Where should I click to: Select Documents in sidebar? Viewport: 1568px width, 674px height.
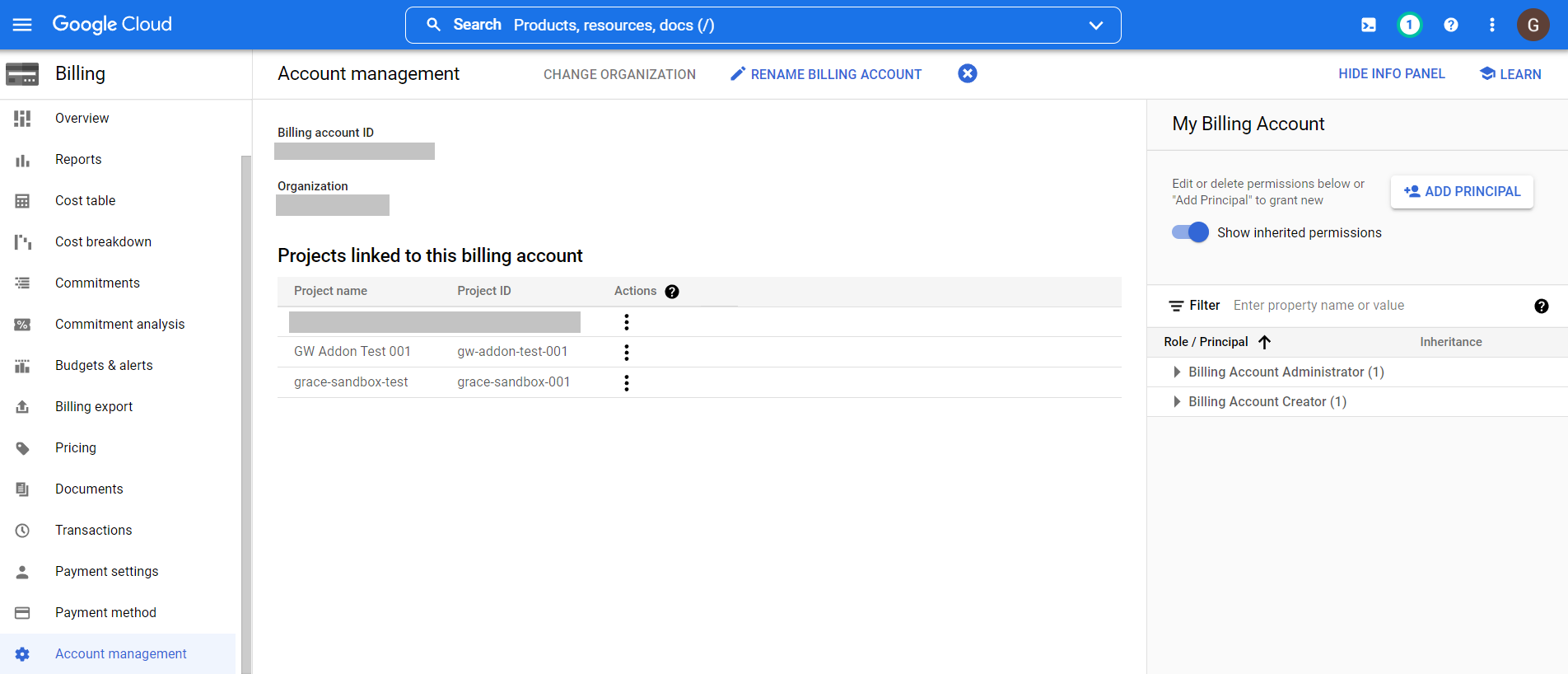coord(89,489)
